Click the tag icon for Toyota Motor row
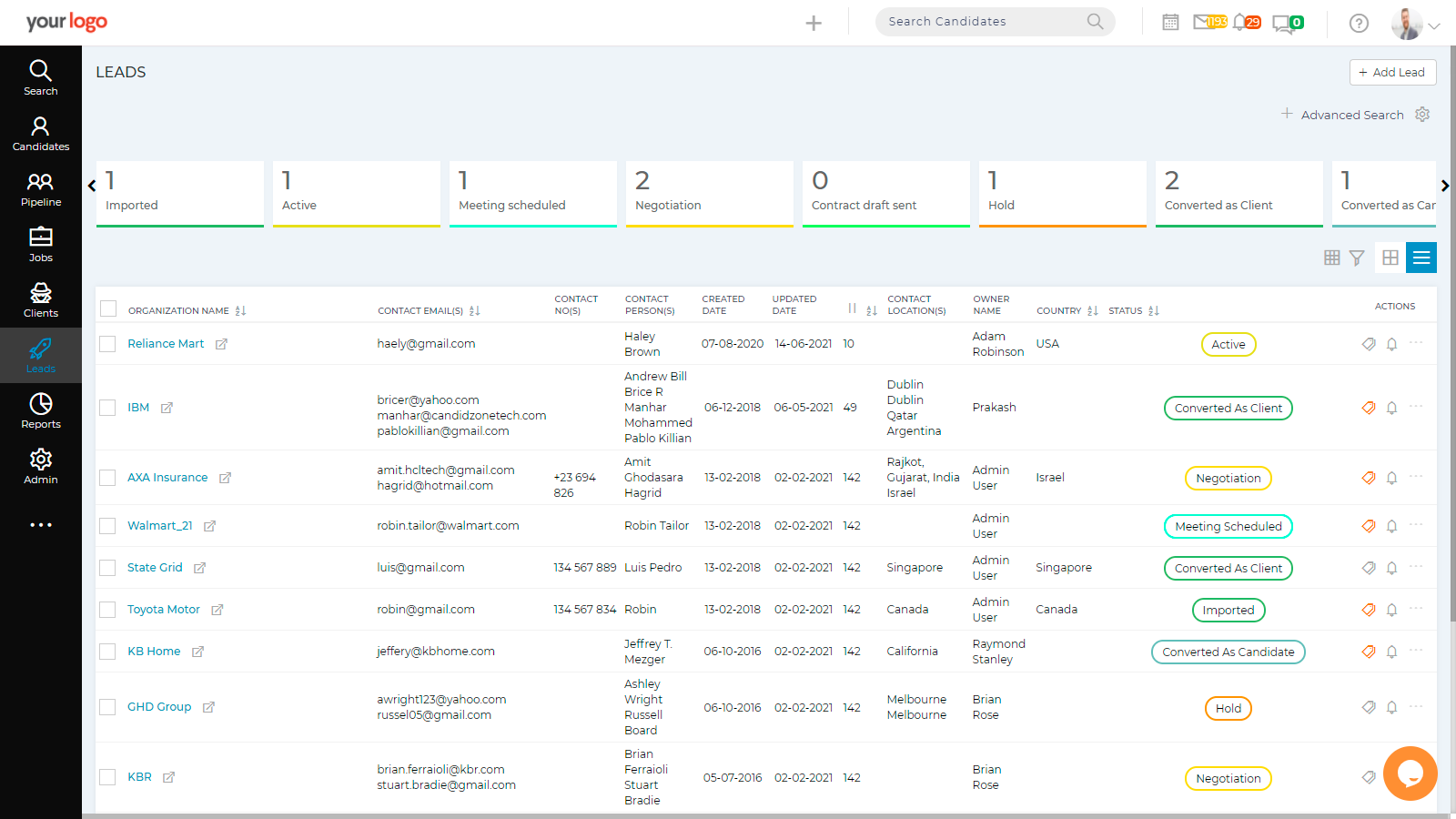This screenshot has width=1456, height=819. (x=1369, y=610)
